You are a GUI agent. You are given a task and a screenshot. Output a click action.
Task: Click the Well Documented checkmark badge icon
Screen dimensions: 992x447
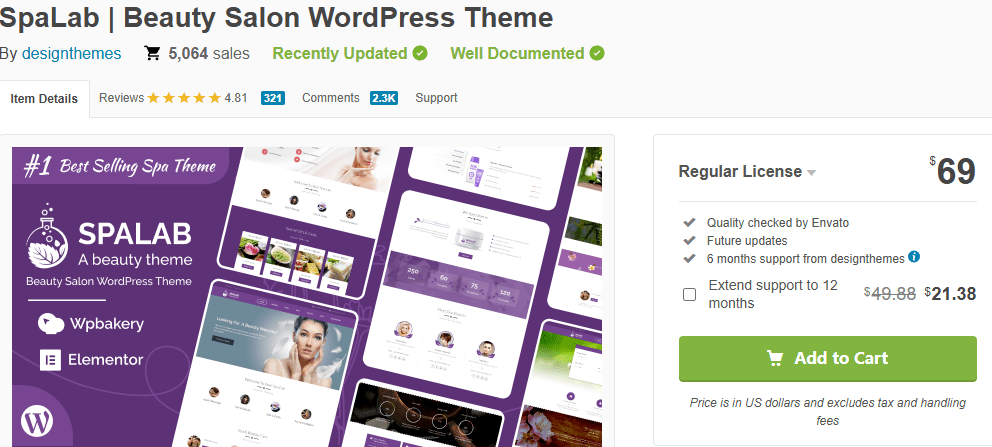tap(597, 53)
